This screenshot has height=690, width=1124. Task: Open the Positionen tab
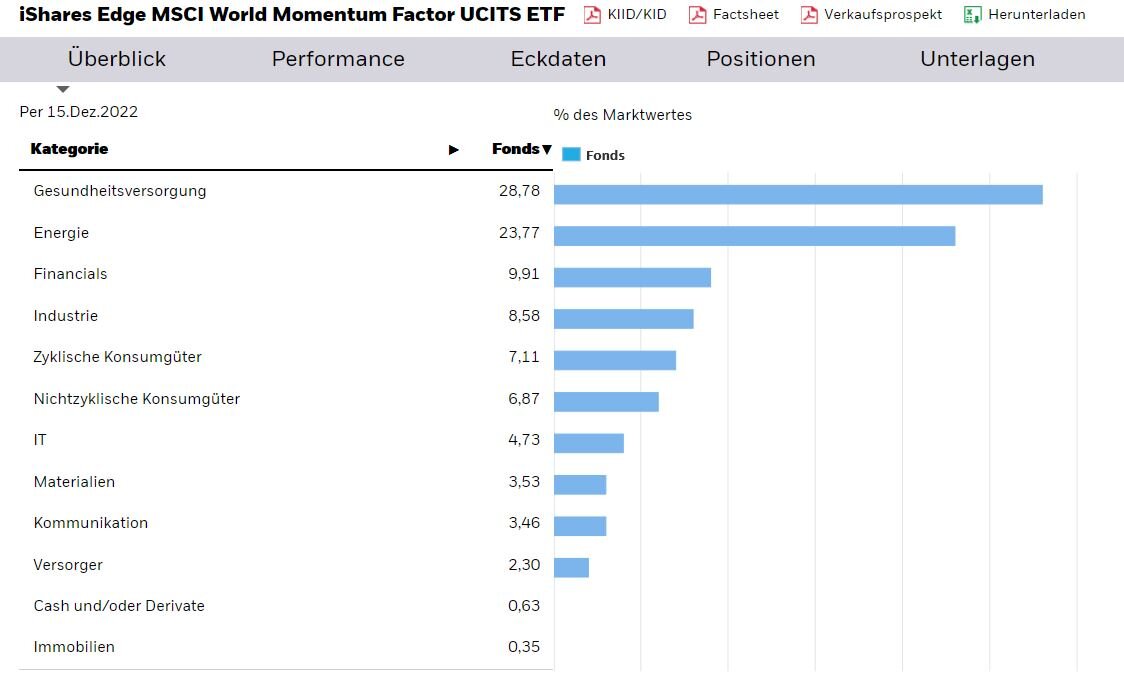click(x=761, y=59)
